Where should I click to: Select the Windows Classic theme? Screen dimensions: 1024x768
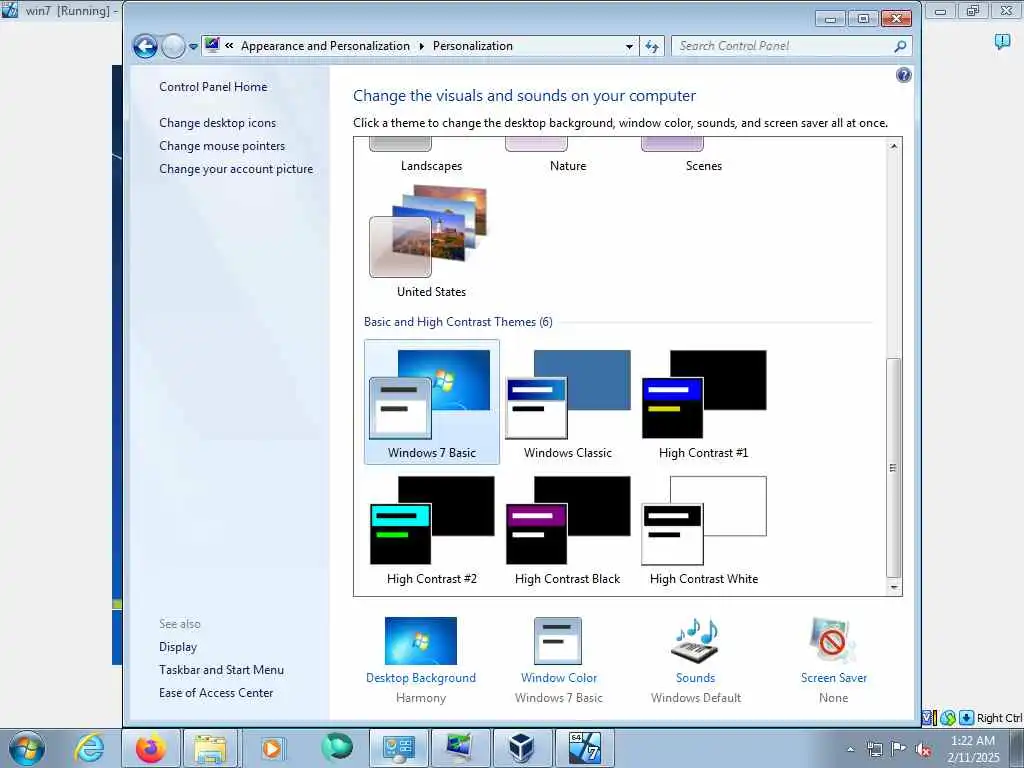[568, 402]
